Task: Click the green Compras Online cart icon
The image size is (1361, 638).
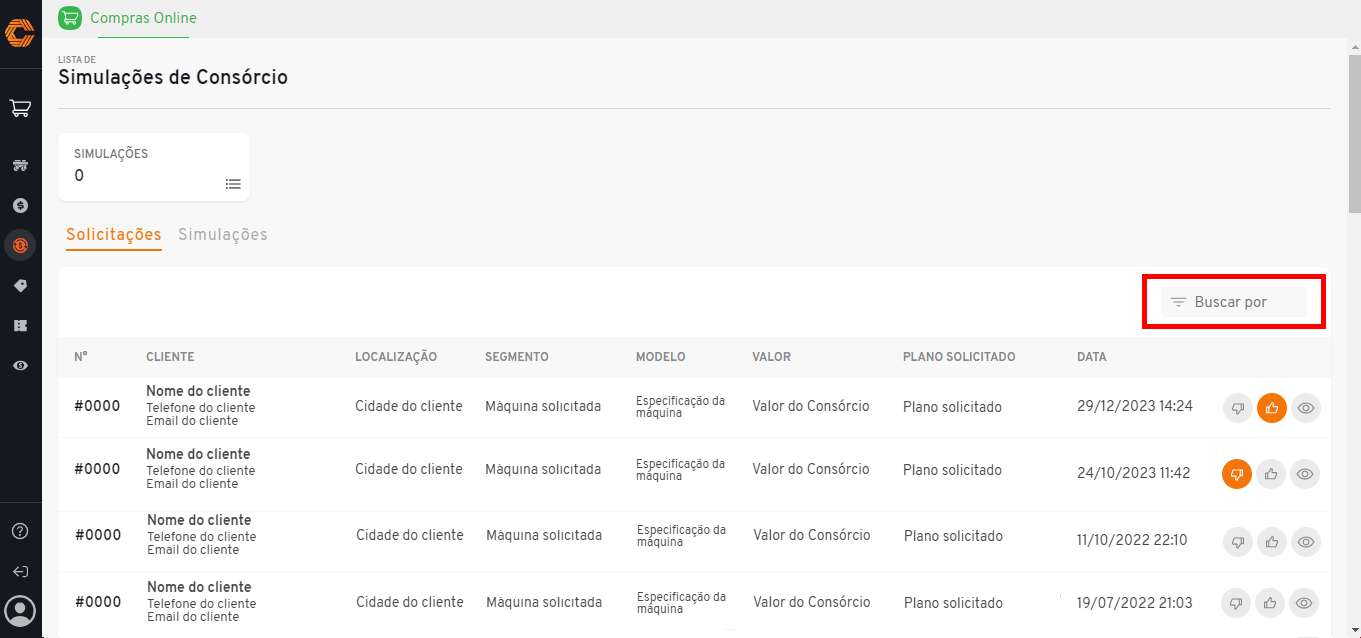Action: pos(70,17)
